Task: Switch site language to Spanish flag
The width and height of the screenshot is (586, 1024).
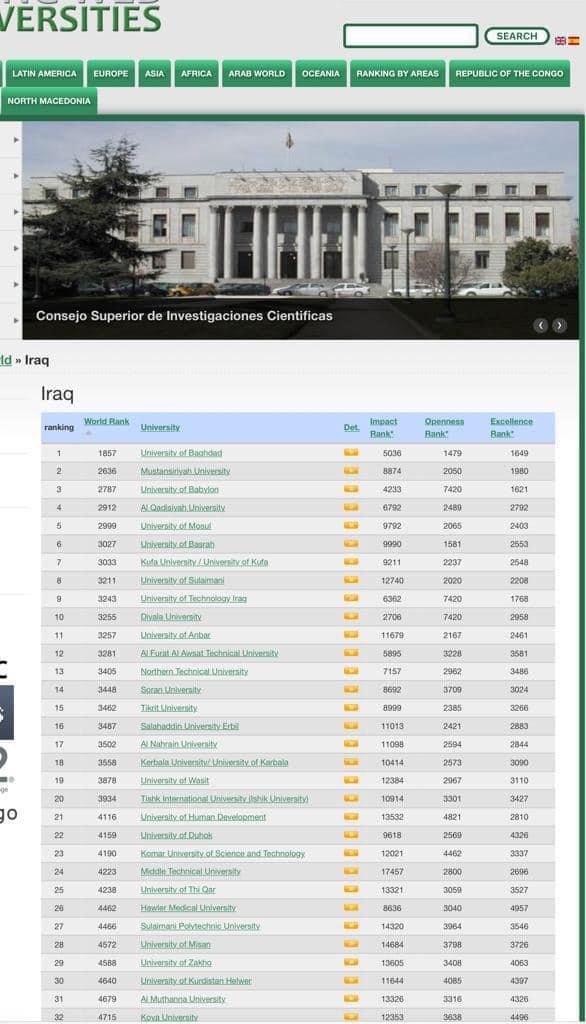Action: click(574, 40)
